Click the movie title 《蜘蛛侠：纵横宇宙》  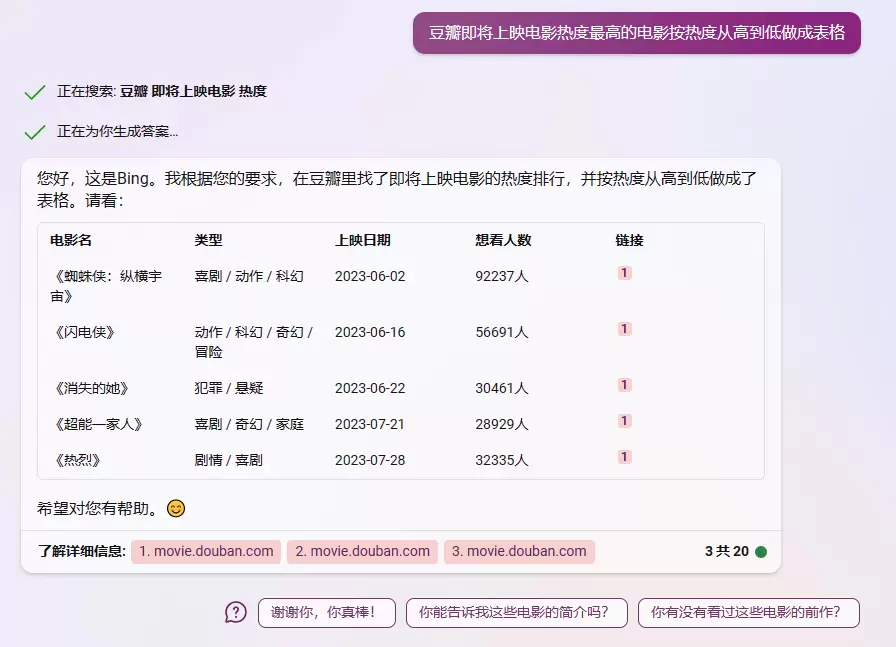click(x=106, y=286)
